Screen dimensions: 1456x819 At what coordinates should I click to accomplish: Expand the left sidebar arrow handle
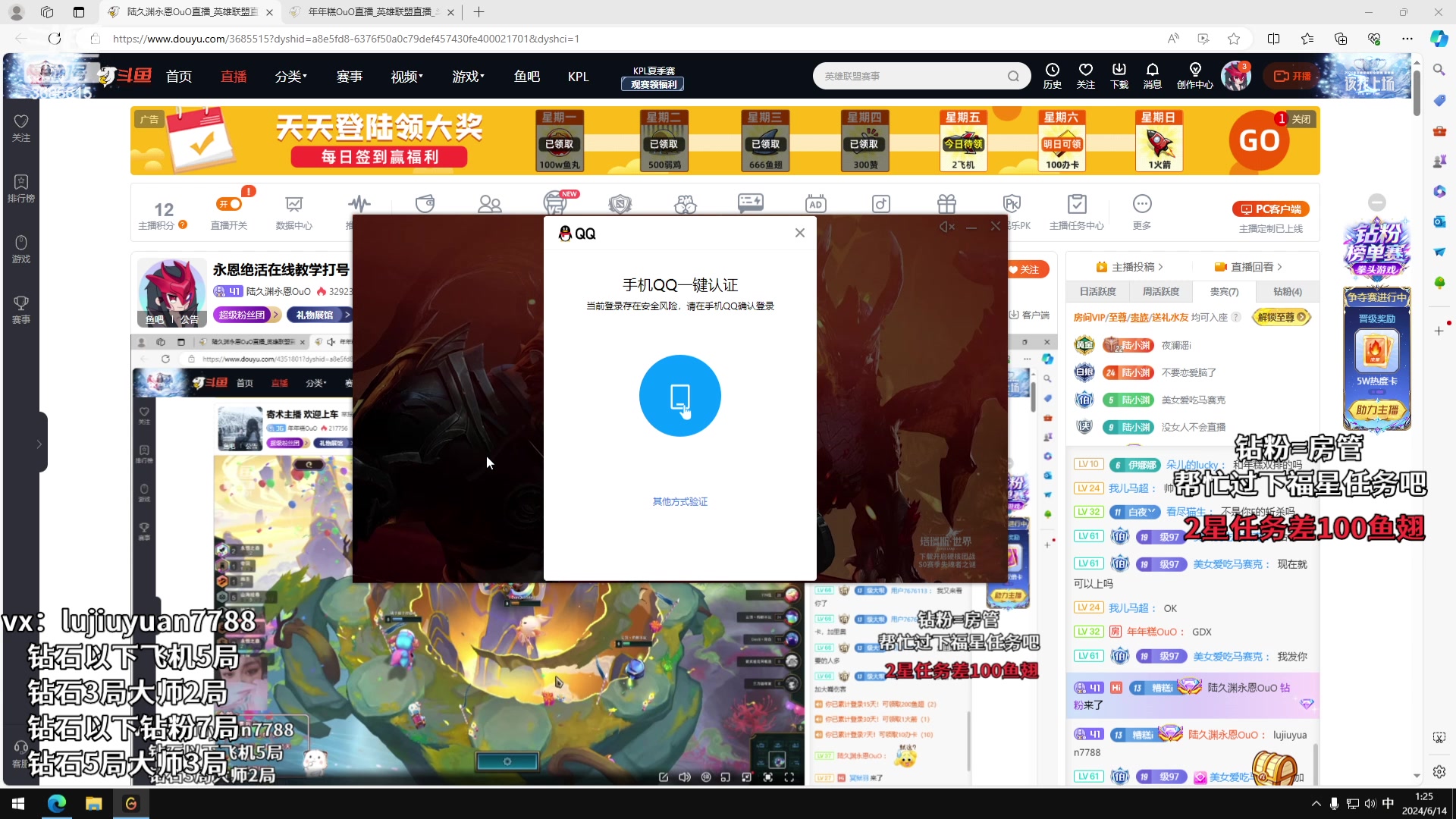click(39, 444)
